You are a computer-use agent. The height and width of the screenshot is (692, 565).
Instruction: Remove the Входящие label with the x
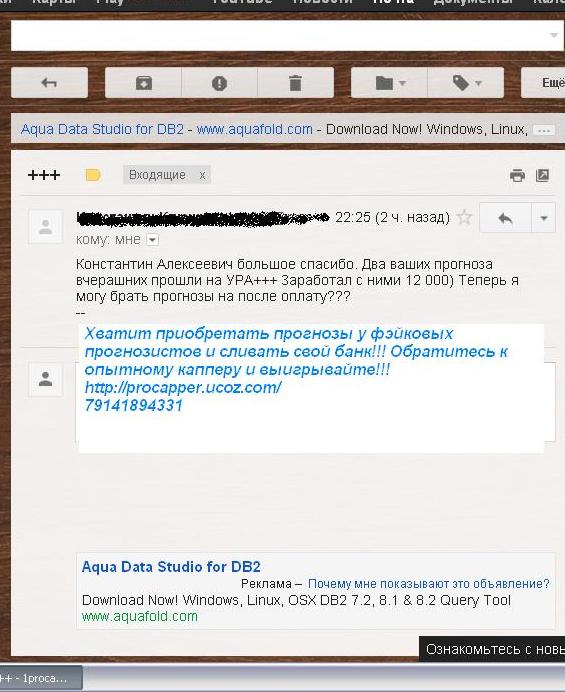pyautogui.click(x=202, y=175)
